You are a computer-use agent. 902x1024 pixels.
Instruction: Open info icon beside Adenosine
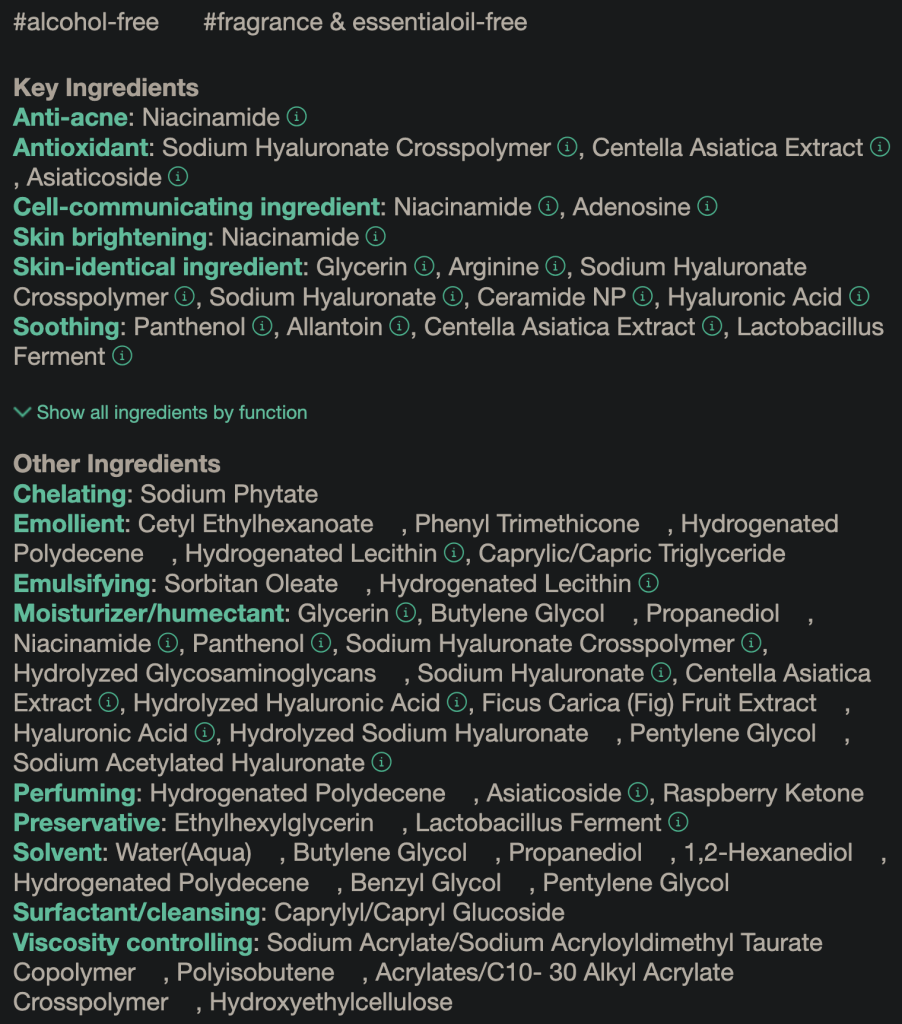click(707, 207)
